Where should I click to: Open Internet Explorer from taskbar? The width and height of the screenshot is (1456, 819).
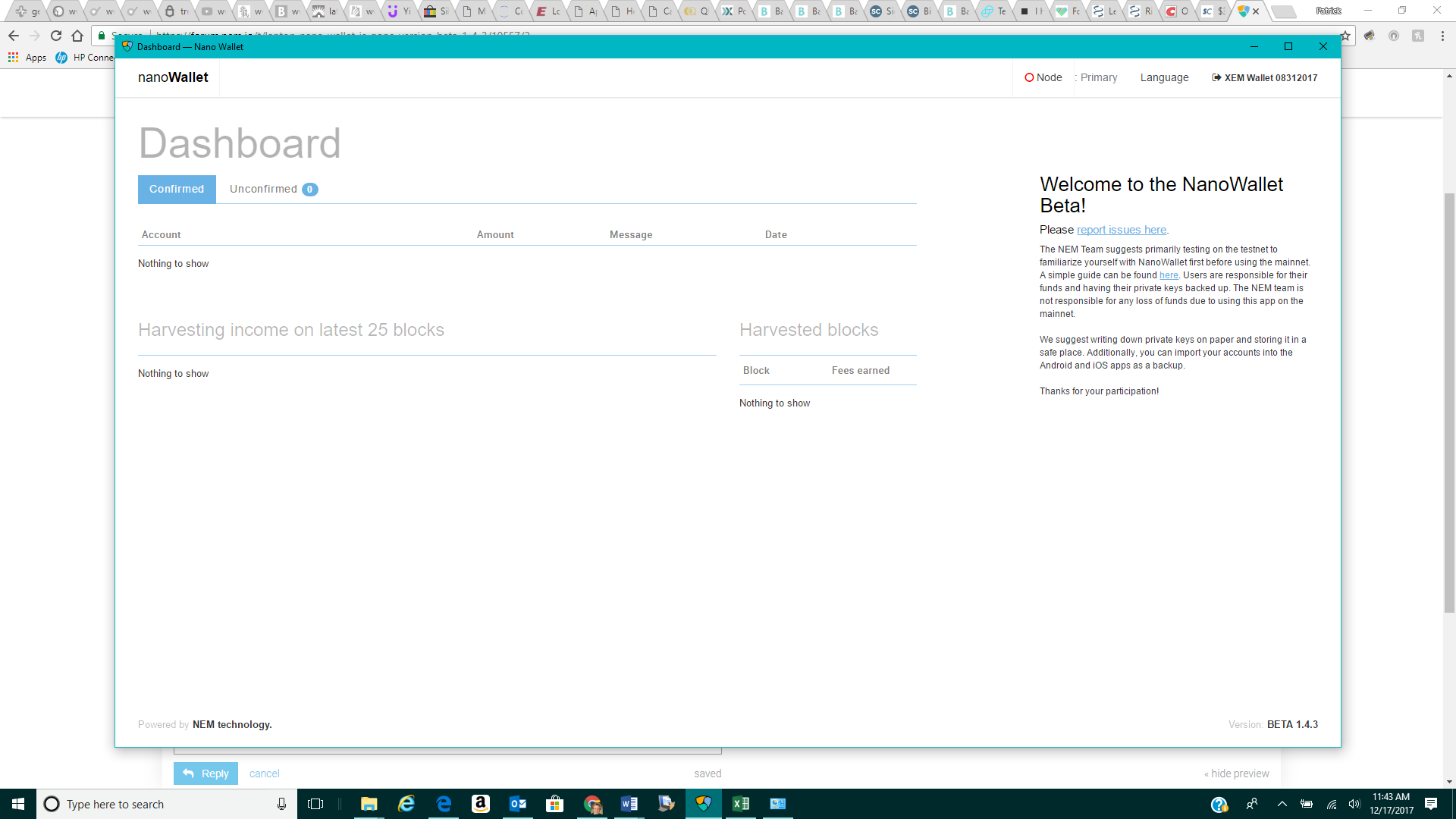tap(406, 804)
